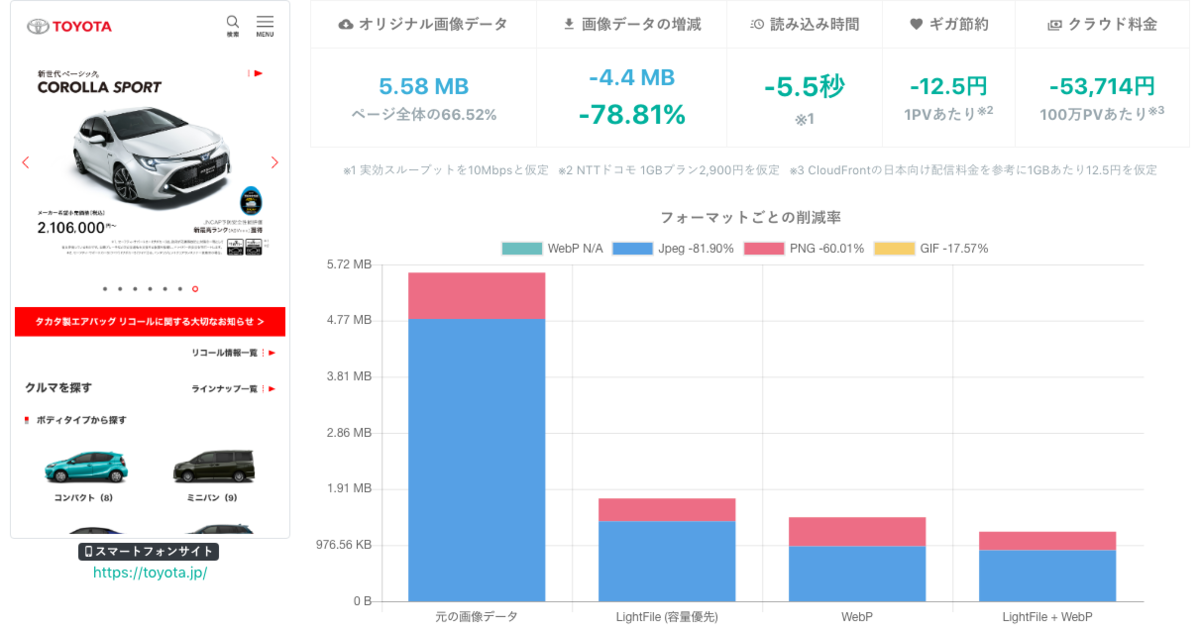Screen dimensions: 1200x629
Task: Open the https://toyota.jp/ link
Action: coord(150,573)
